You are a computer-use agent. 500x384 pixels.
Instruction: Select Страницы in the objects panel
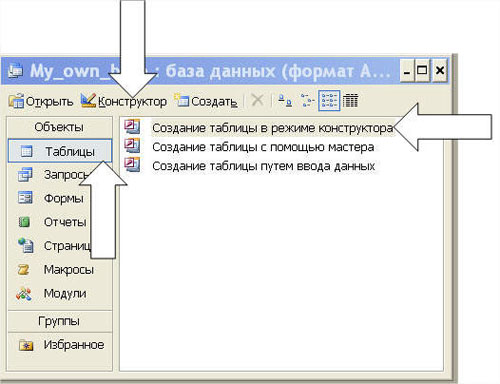(x=60, y=246)
